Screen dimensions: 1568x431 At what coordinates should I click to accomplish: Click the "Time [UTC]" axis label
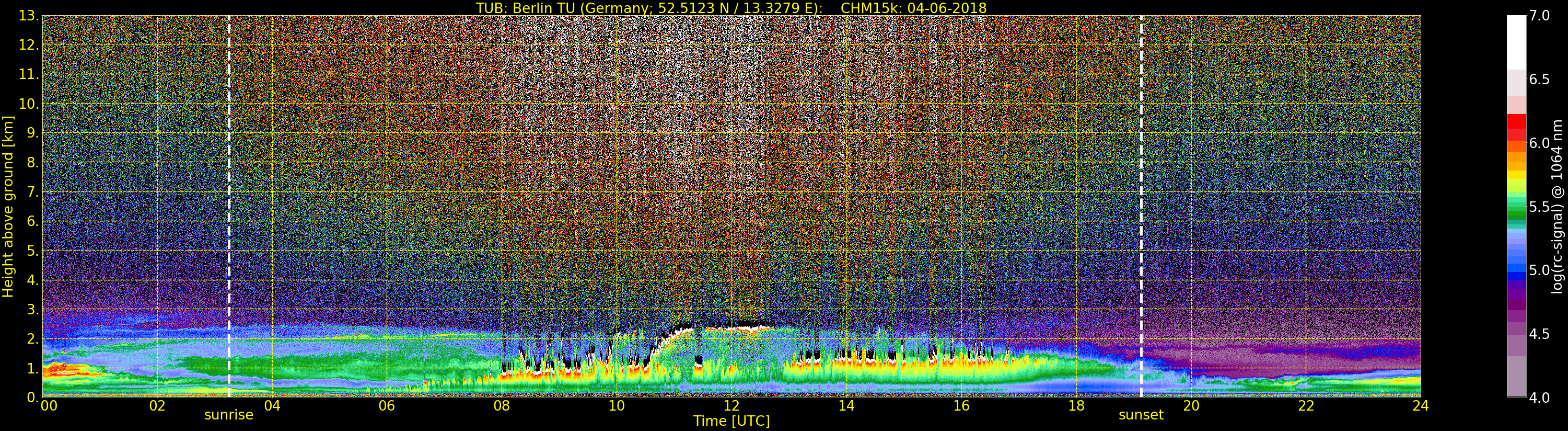pyautogui.click(x=731, y=421)
